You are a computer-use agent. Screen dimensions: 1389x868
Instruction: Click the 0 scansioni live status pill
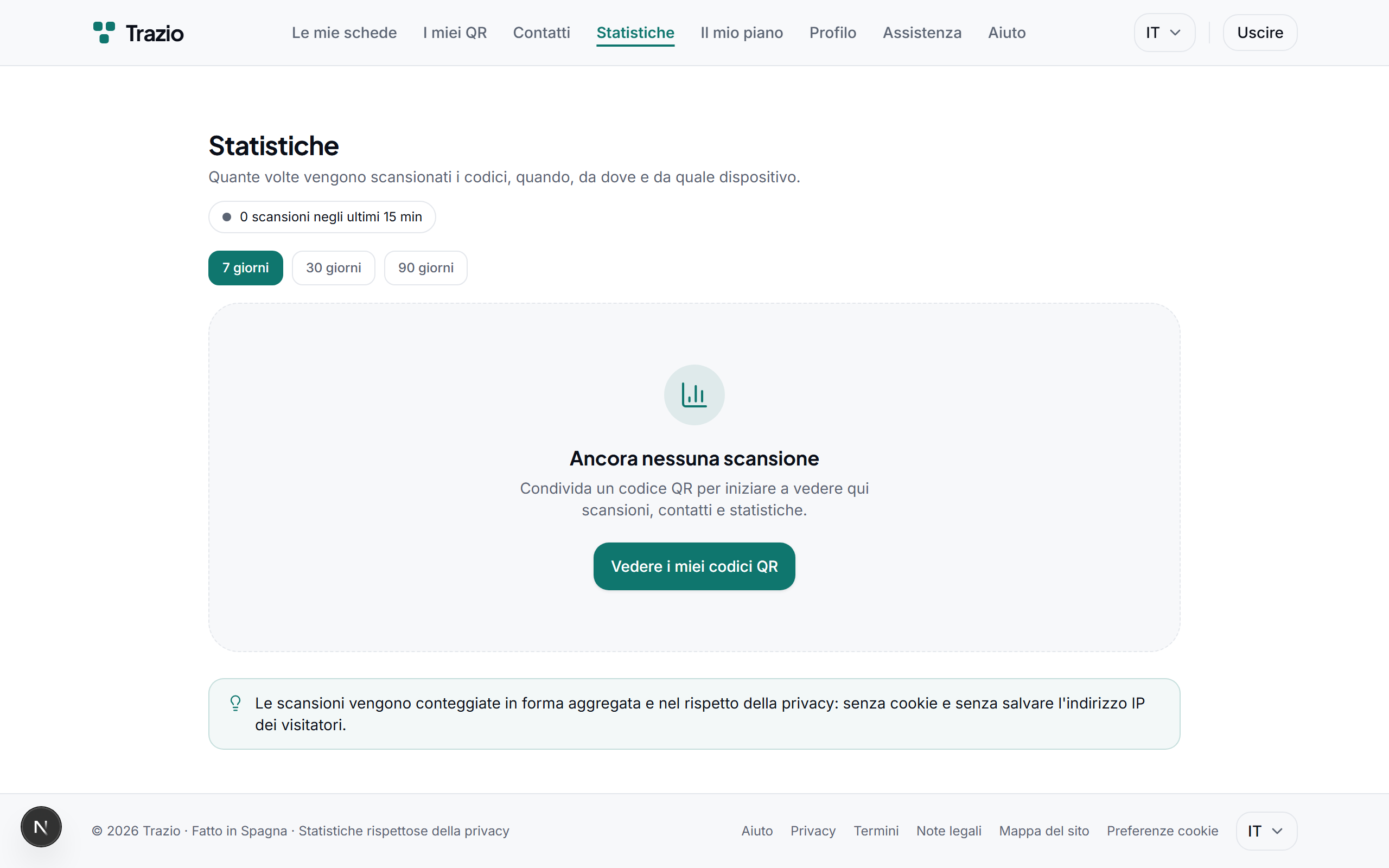pyautogui.click(x=322, y=217)
